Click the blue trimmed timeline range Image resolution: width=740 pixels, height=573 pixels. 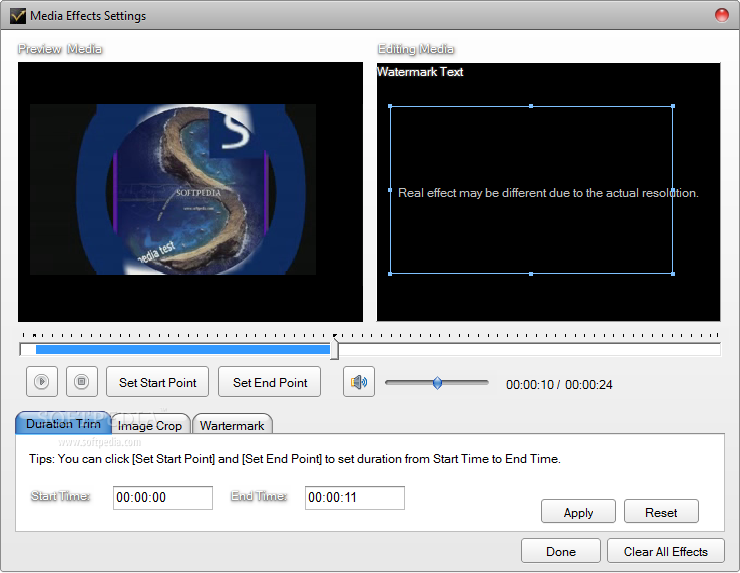pos(183,349)
